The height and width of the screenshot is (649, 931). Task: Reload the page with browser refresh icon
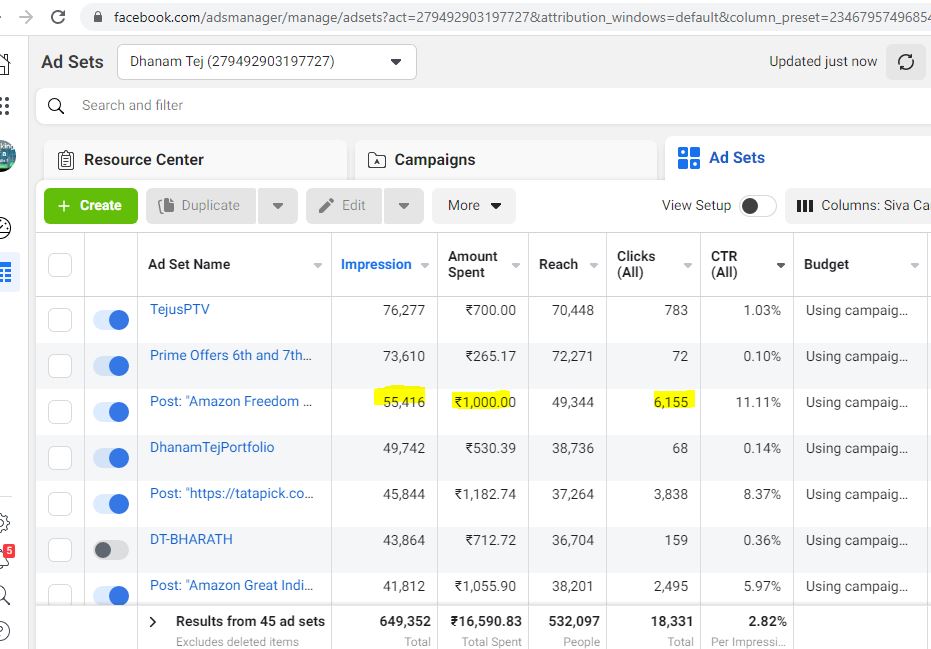pyautogui.click(x=58, y=17)
